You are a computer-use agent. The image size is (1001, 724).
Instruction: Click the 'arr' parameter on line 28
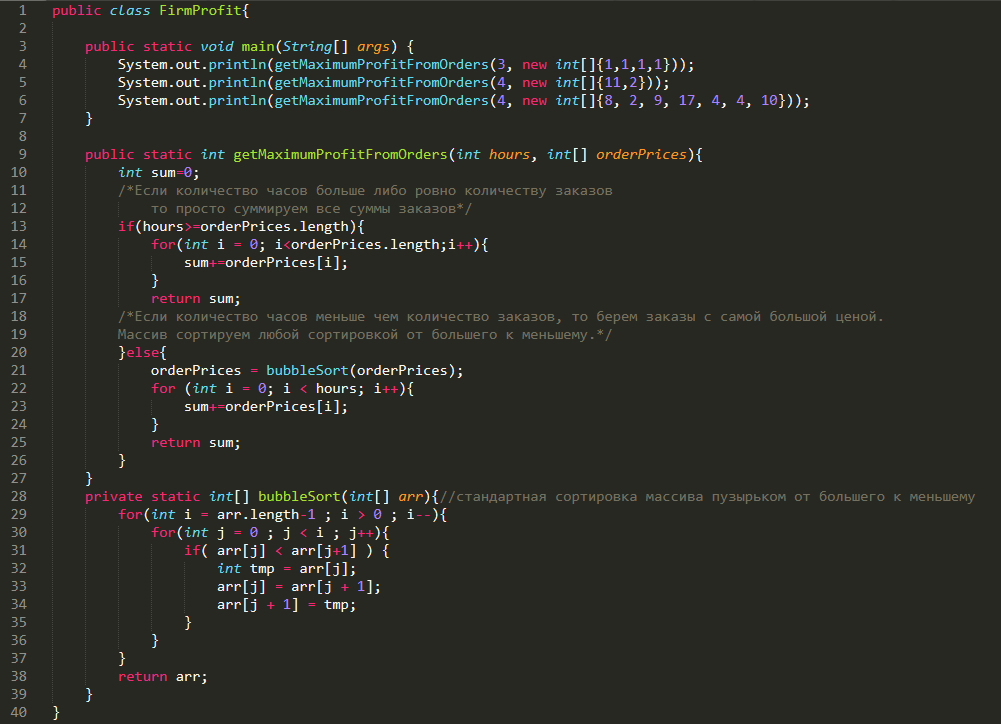click(x=410, y=497)
